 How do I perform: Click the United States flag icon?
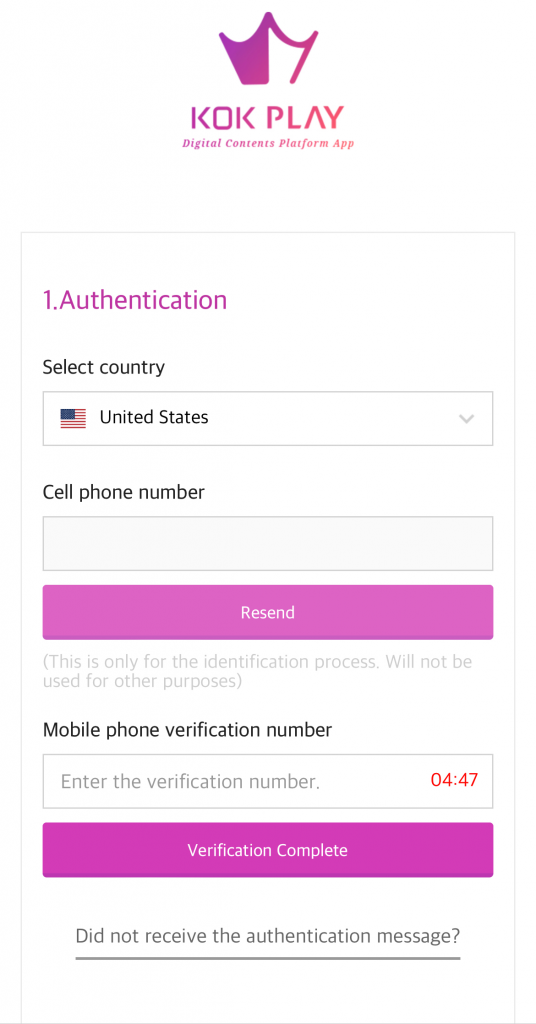click(73, 418)
